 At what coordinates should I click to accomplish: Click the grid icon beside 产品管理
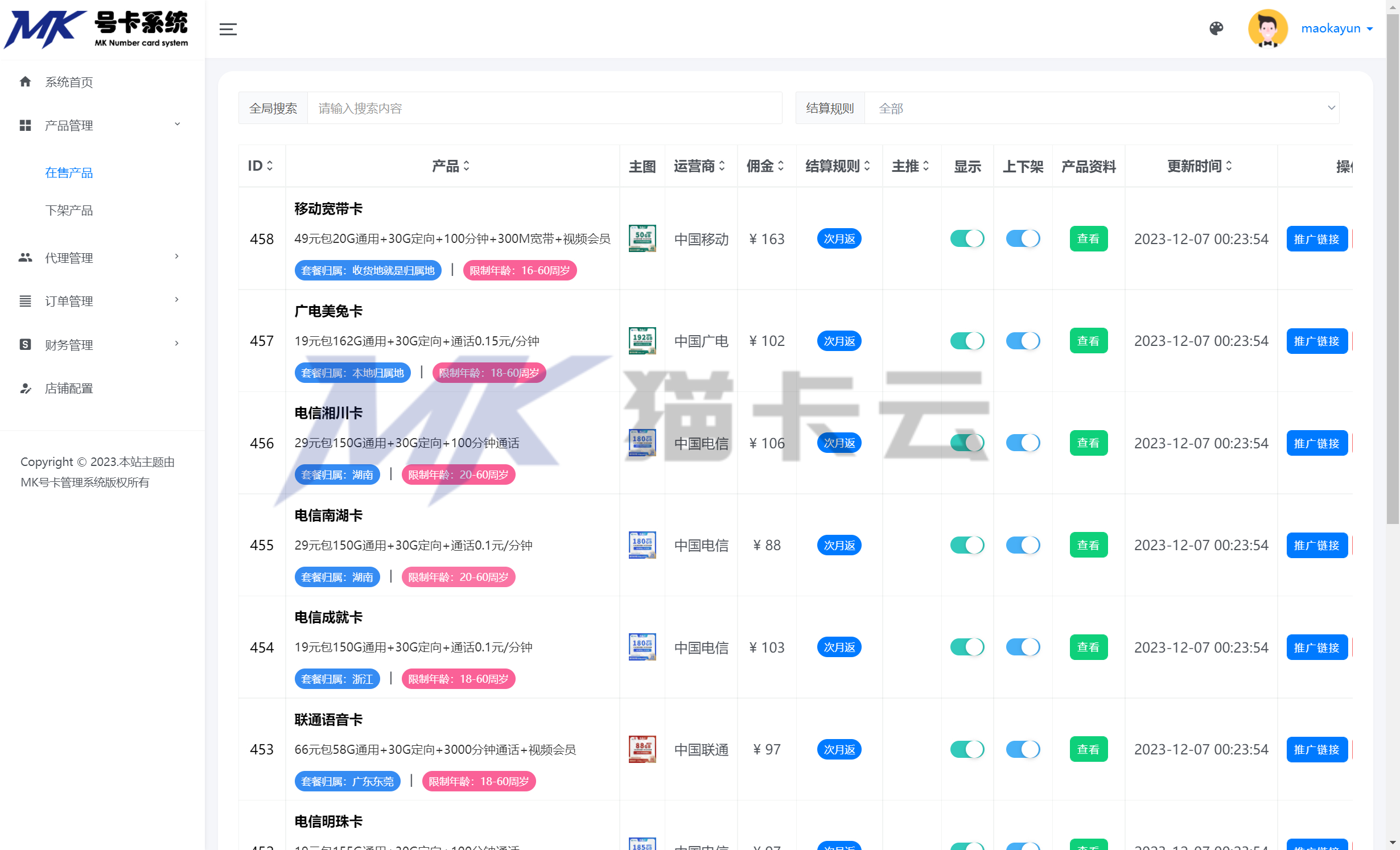[25, 125]
